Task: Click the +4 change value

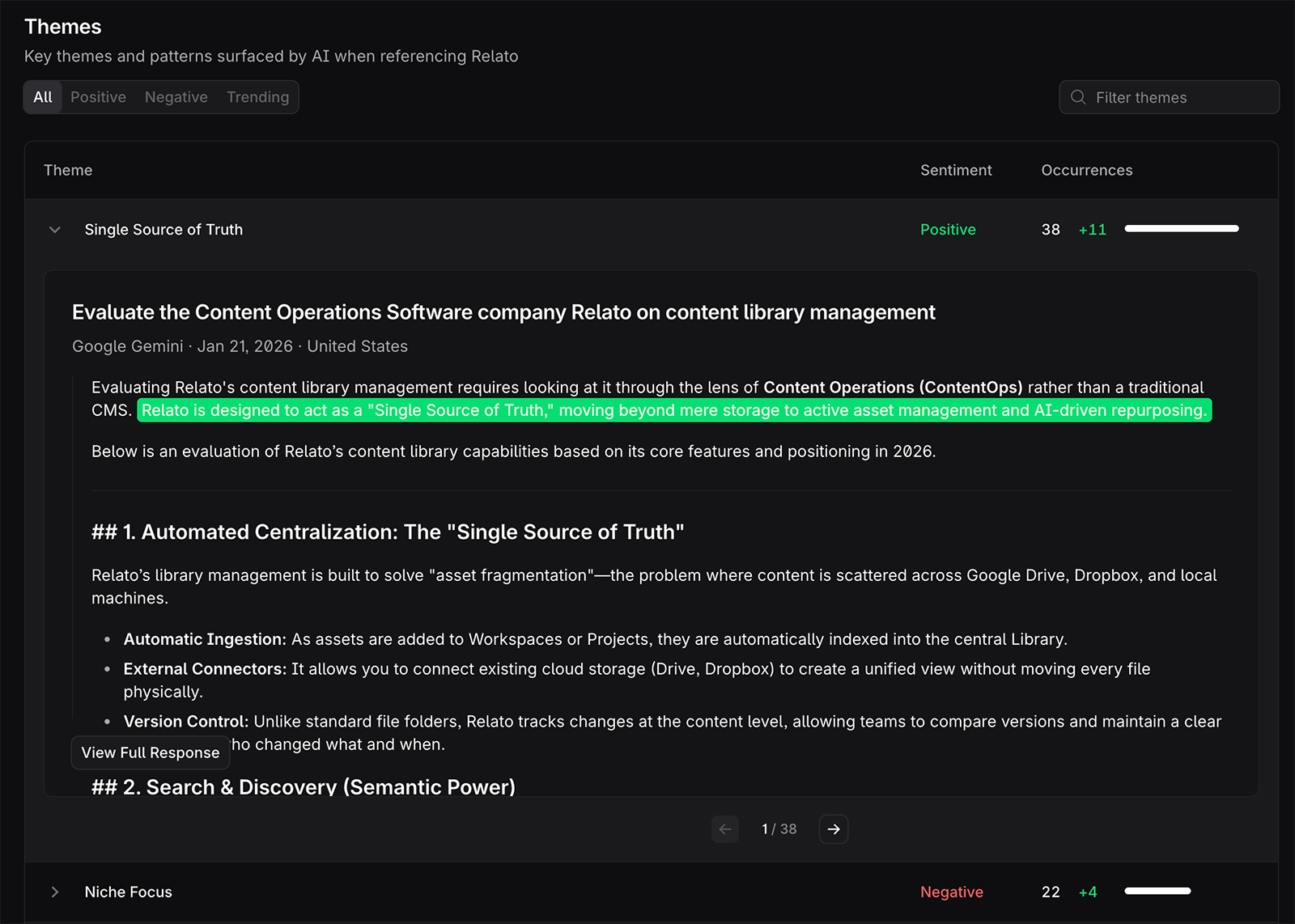Action: (x=1088, y=892)
